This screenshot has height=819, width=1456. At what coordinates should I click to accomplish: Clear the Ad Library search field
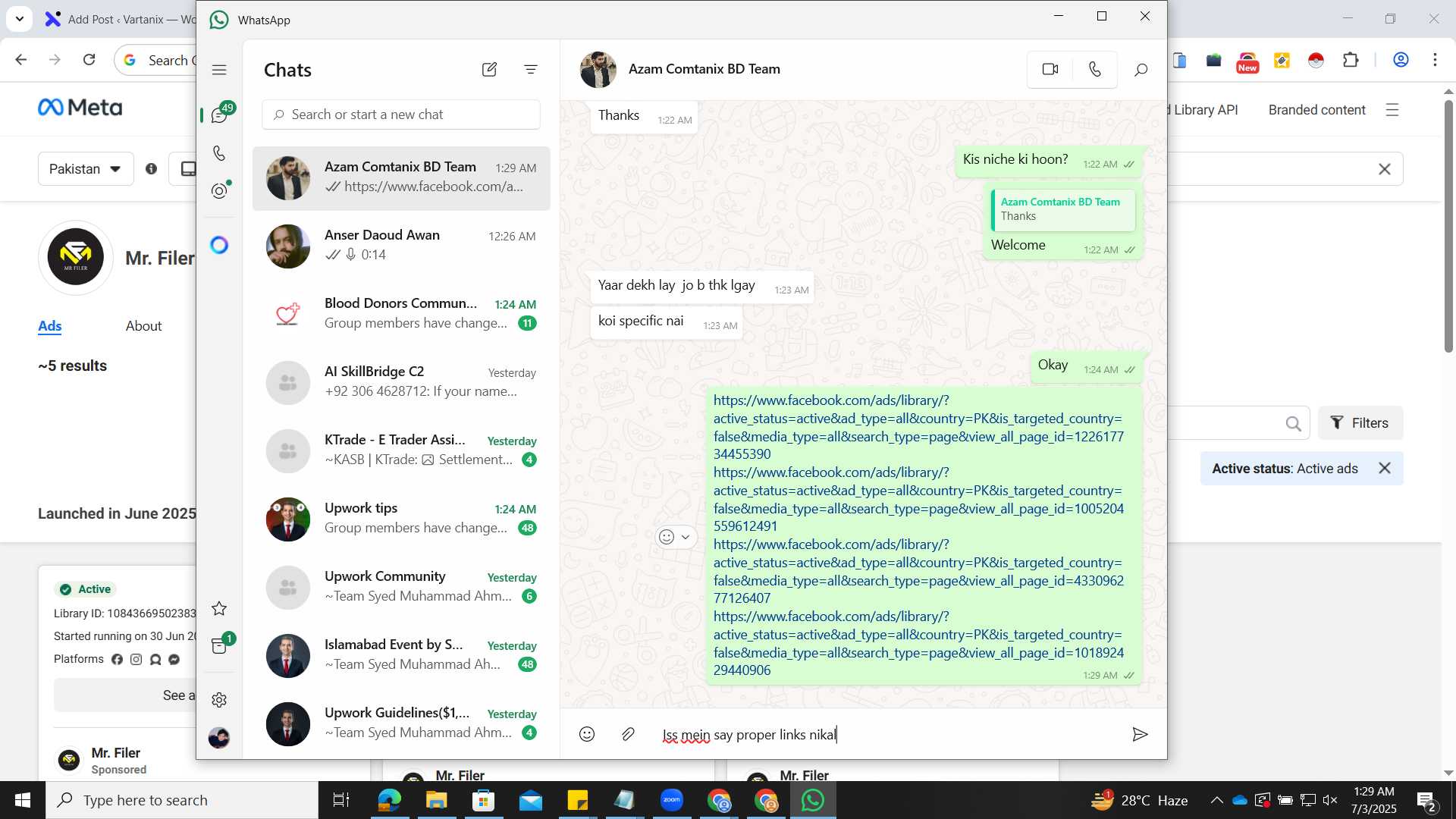pos(1385,169)
